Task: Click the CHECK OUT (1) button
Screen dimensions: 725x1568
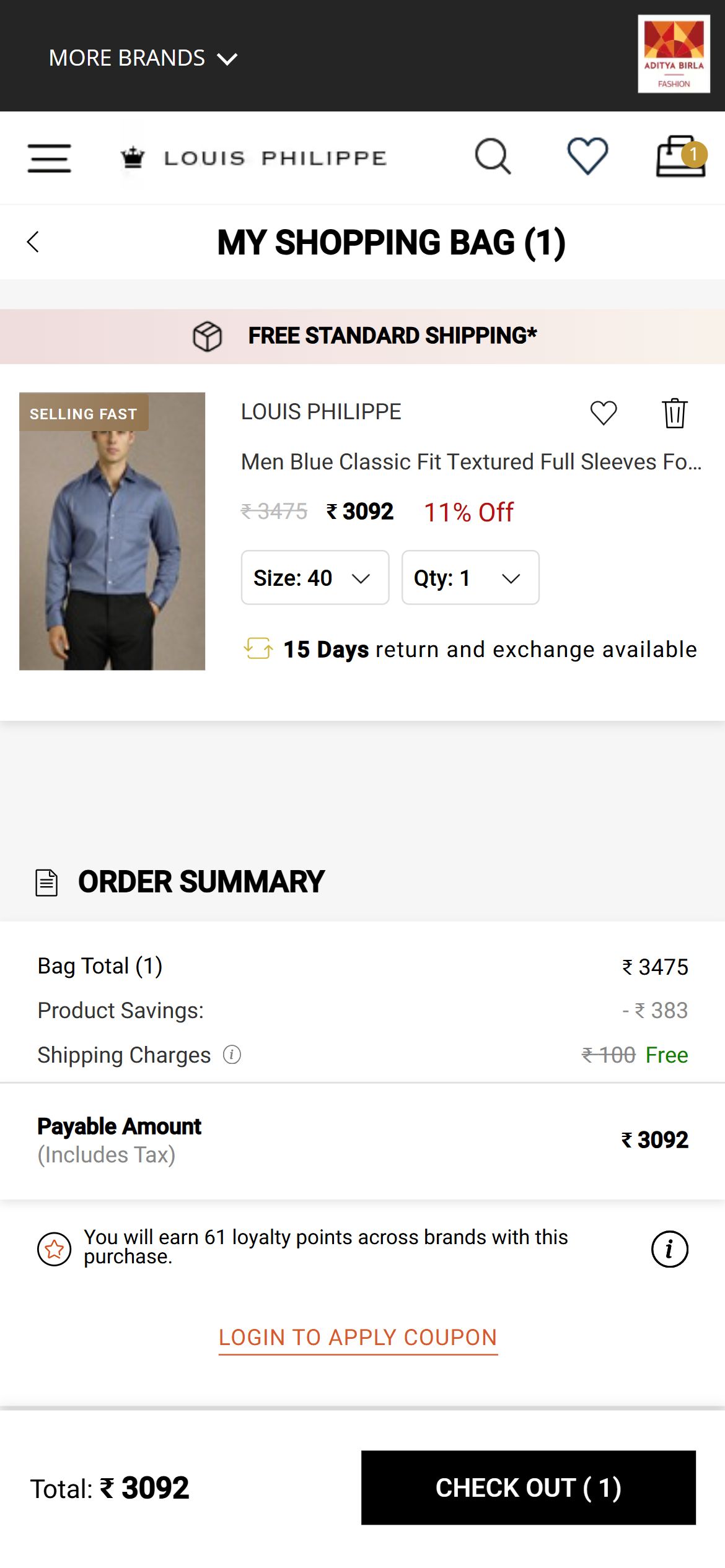Action: (528, 1487)
